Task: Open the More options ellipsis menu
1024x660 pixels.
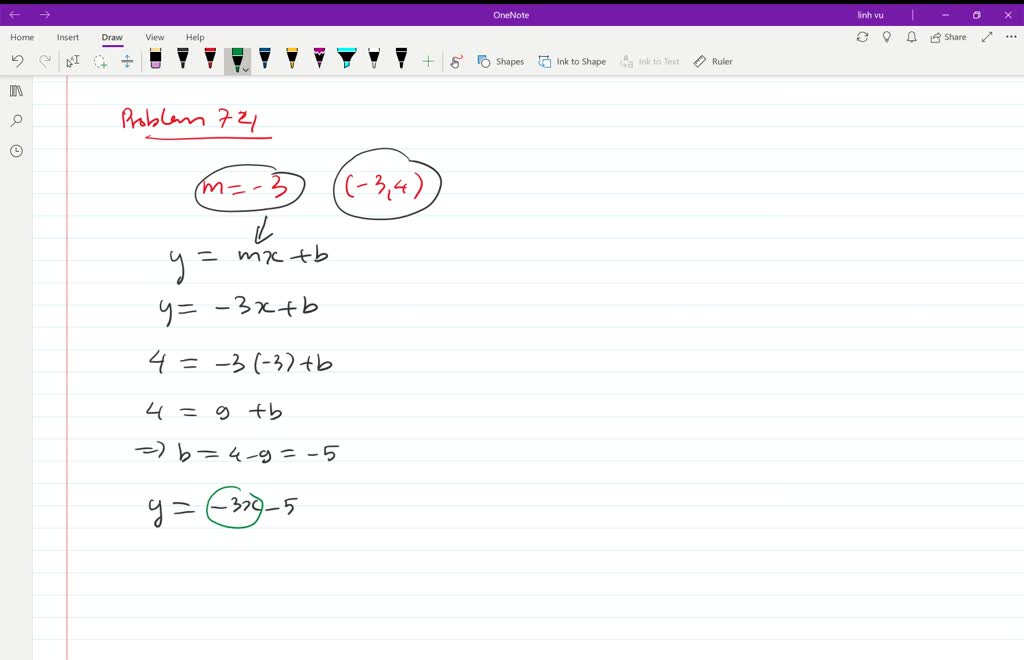Action: pos(1010,36)
